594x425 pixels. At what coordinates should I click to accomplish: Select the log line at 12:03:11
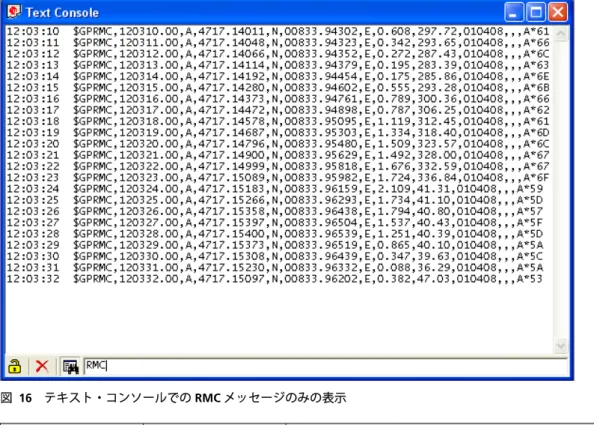pos(278,42)
